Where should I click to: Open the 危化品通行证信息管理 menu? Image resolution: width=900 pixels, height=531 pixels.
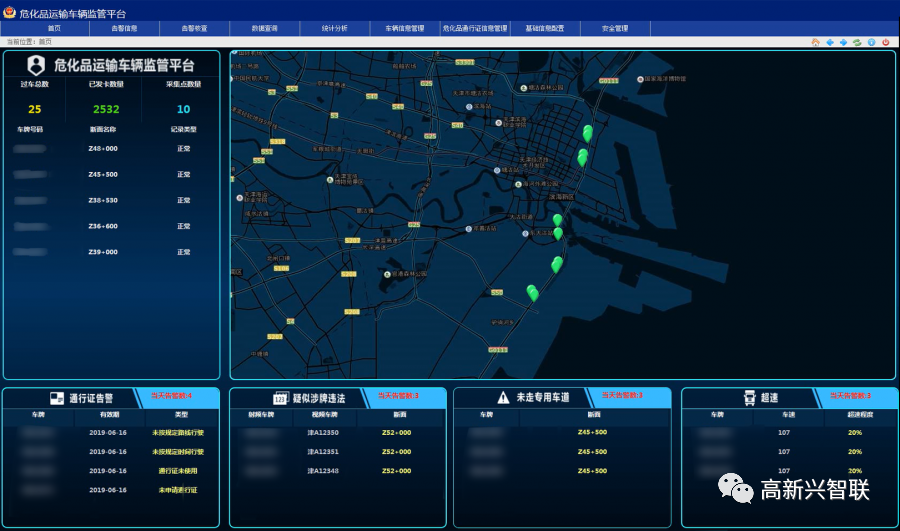click(x=475, y=29)
